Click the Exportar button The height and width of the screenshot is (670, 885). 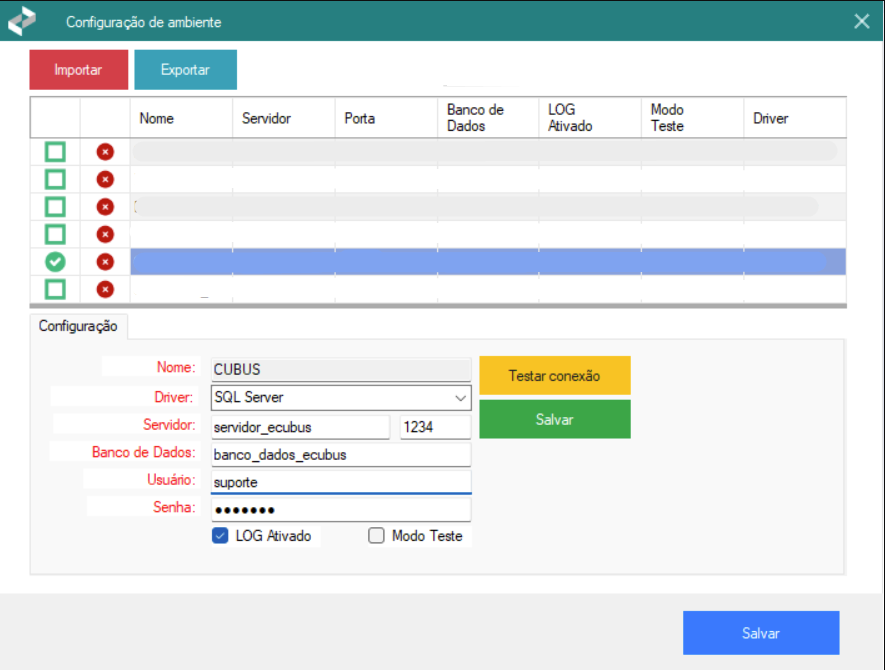(x=185, y=70)
